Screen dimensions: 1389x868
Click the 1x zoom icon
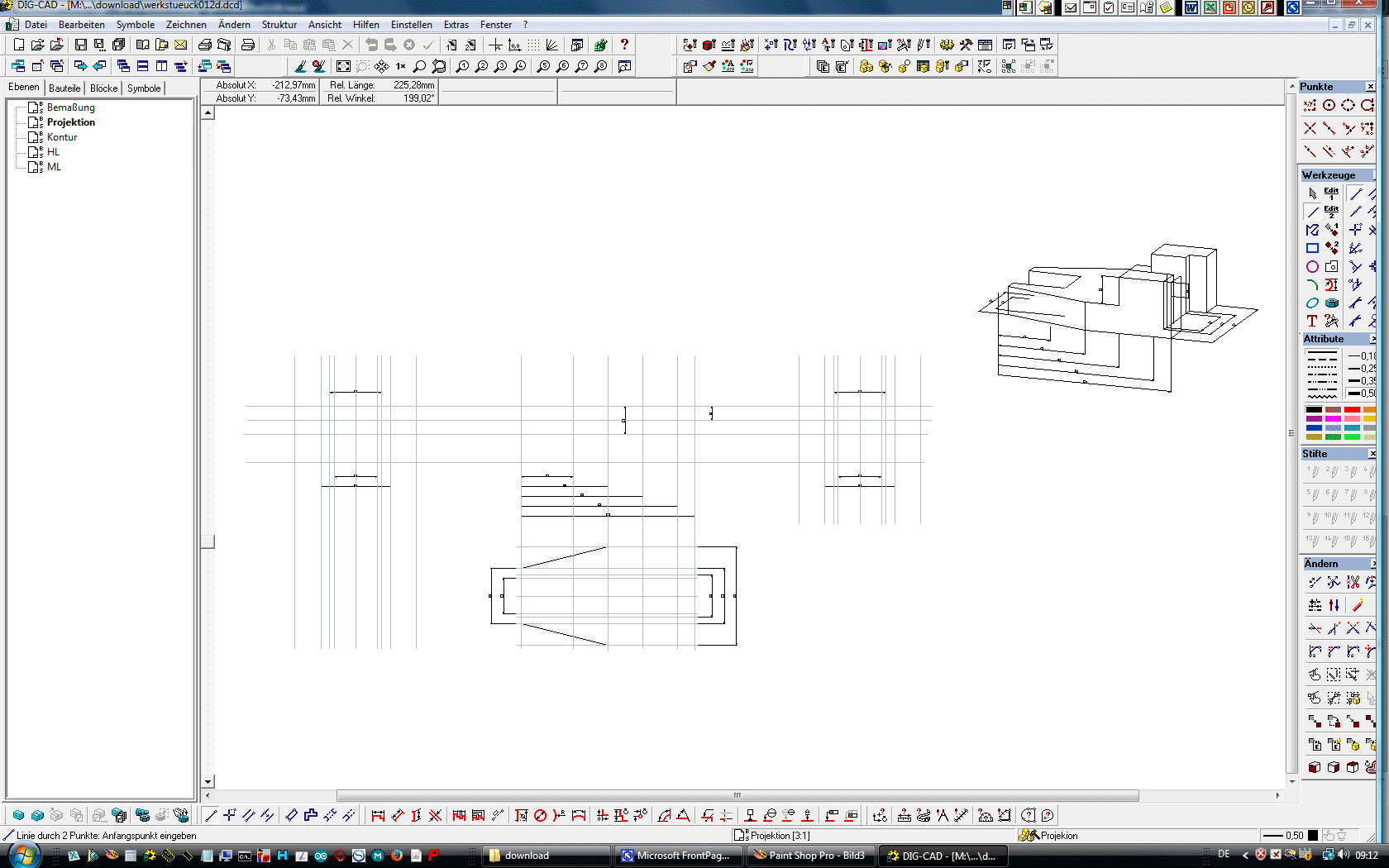pyautogui.click(x=401, y=66)
